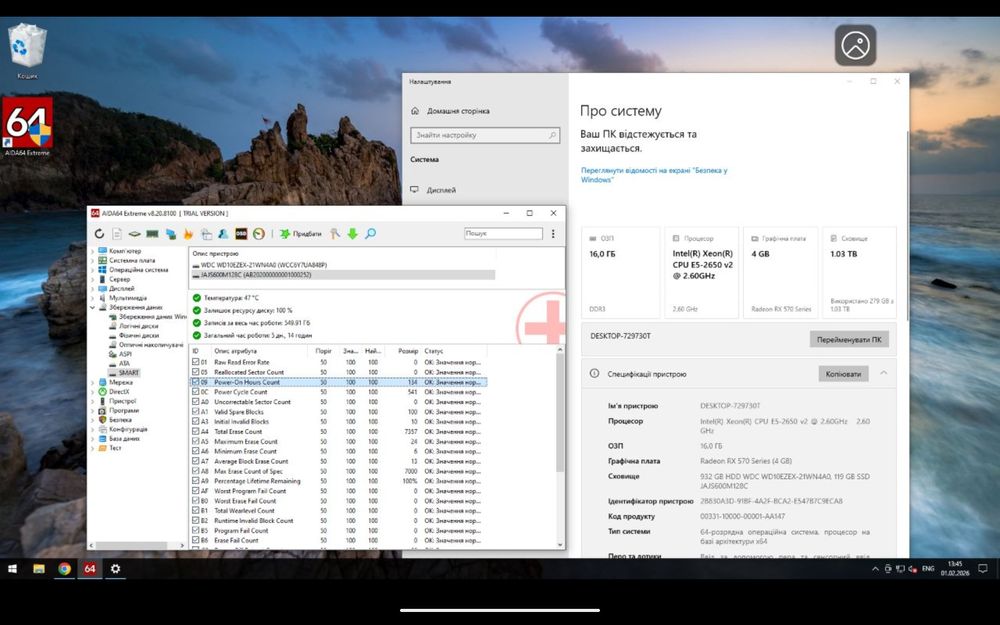Click the green download arrow icon
This screenshot has height=625, width=1000.
click(x=353, y=234)
